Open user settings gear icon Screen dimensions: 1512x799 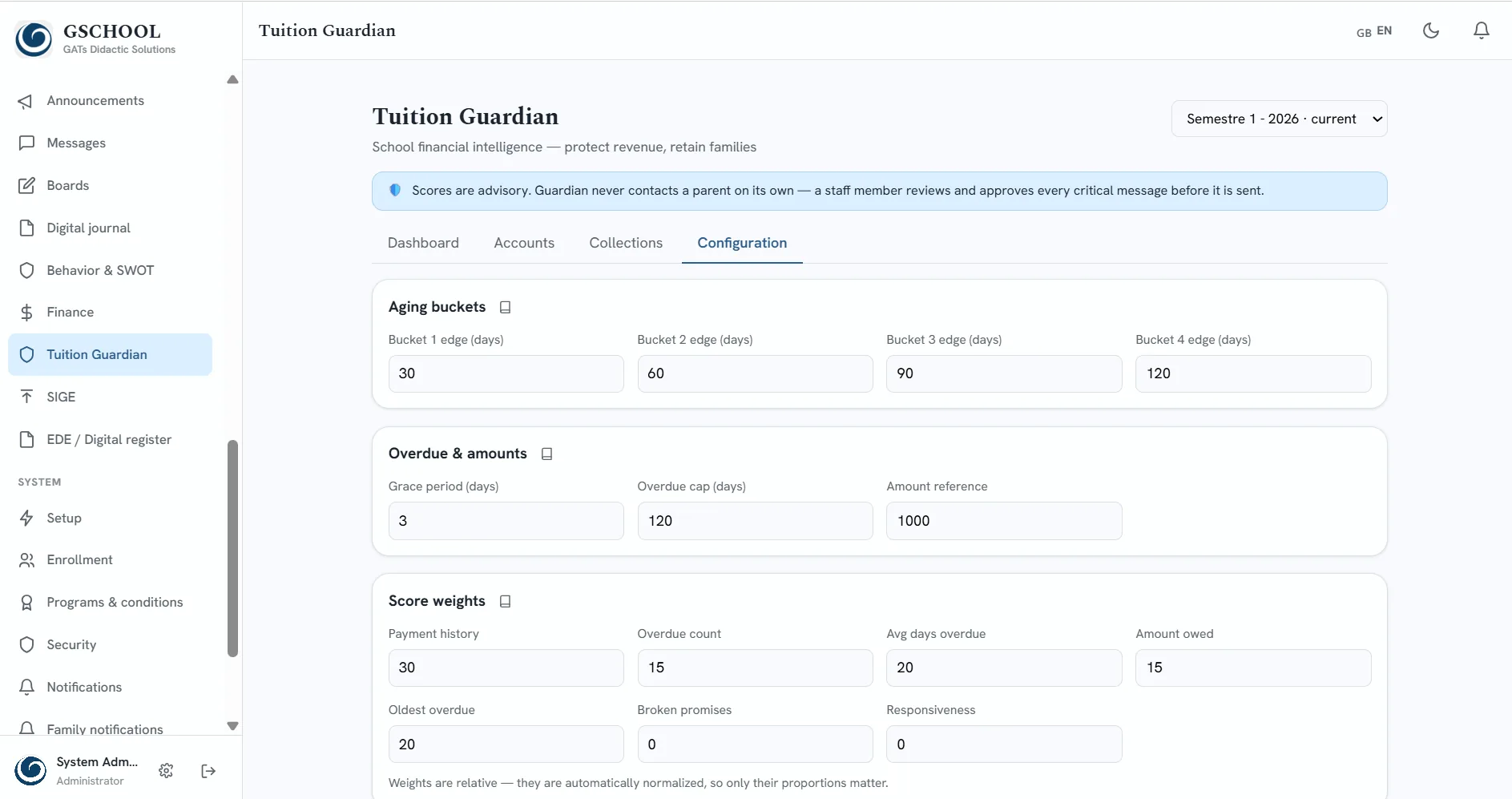[166, 771]
